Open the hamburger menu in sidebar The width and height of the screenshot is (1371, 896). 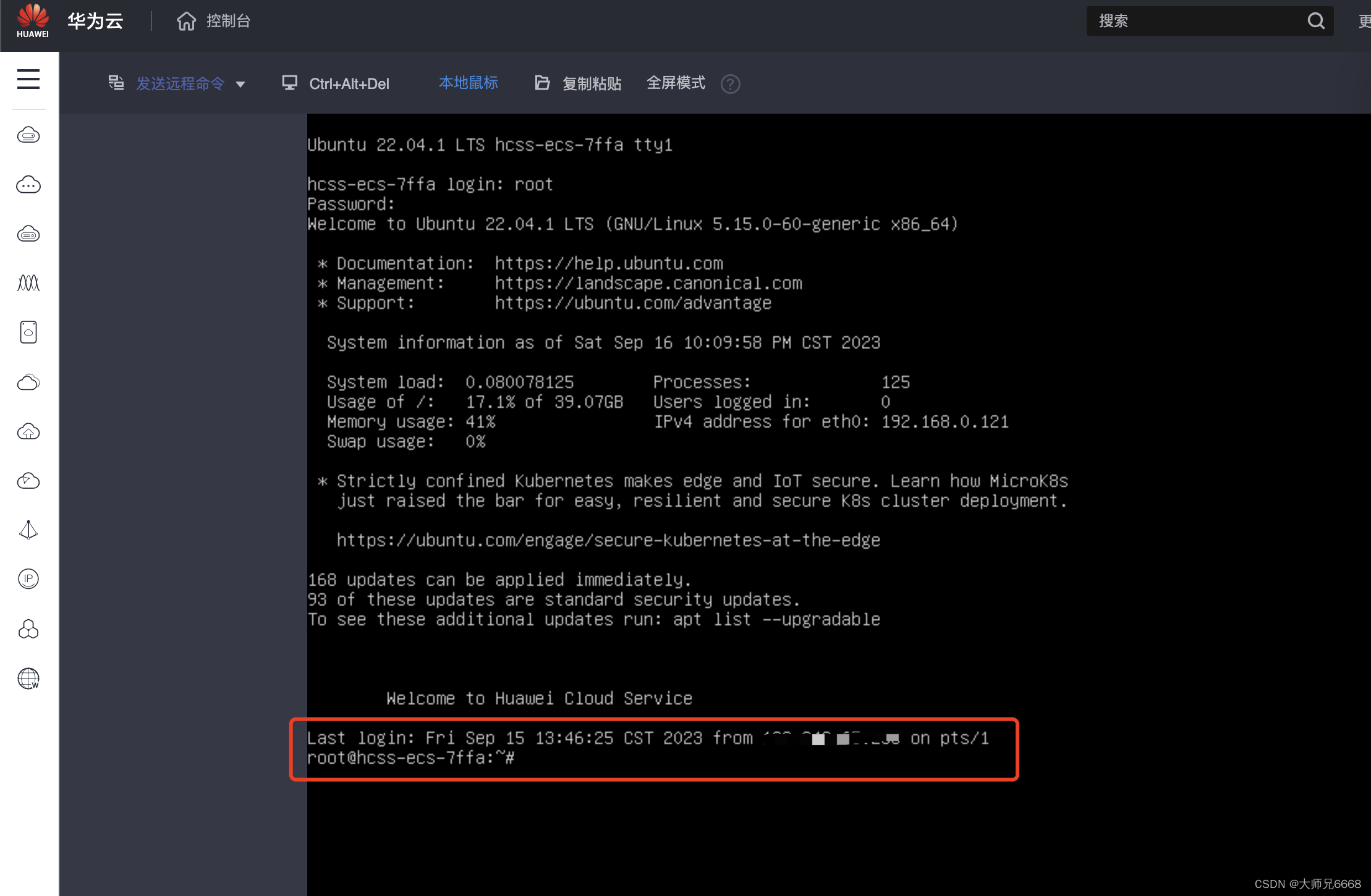click(28, 79)
